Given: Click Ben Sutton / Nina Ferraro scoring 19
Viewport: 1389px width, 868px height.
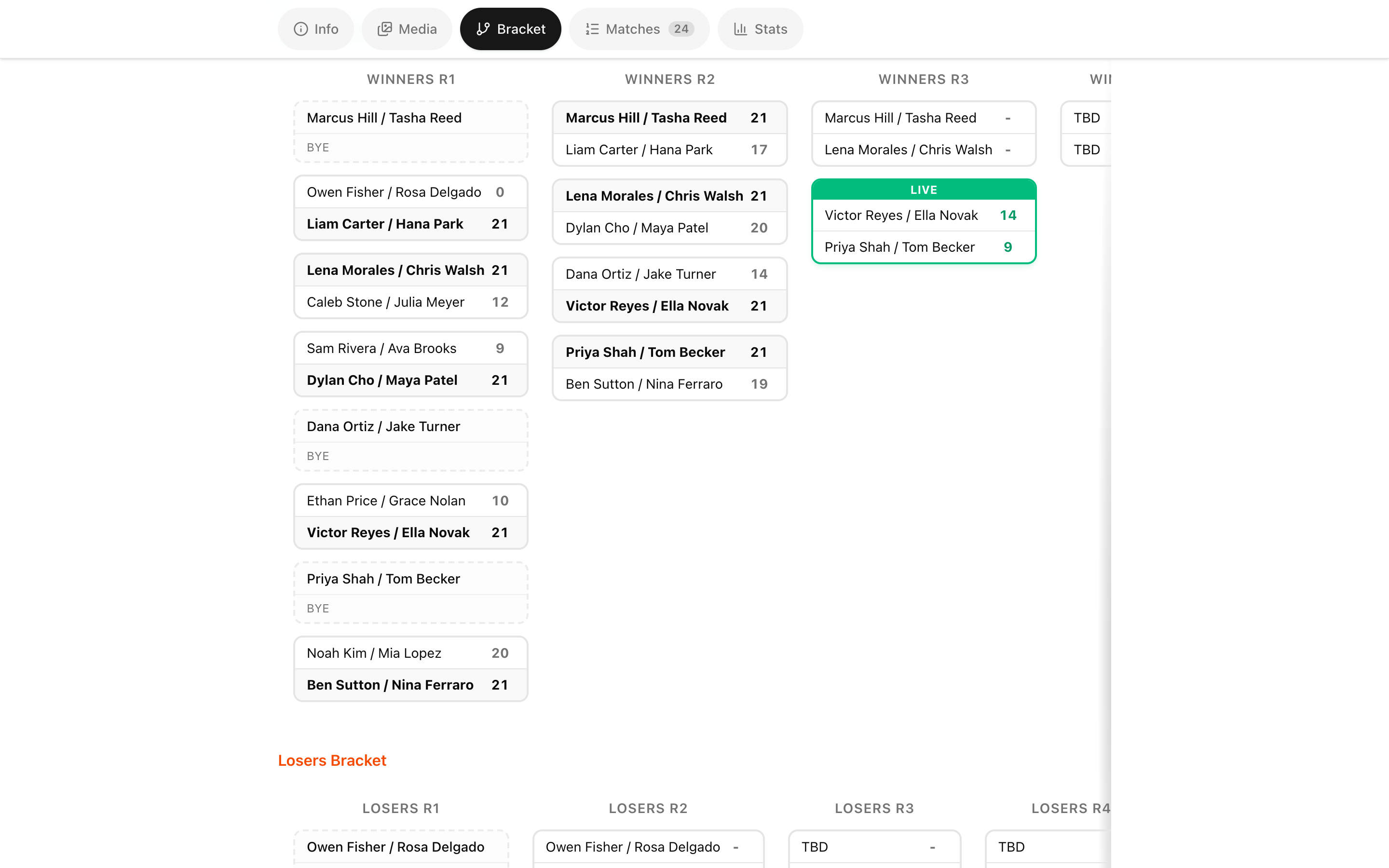Looking at the screenshot, I should tap(669, 384).
